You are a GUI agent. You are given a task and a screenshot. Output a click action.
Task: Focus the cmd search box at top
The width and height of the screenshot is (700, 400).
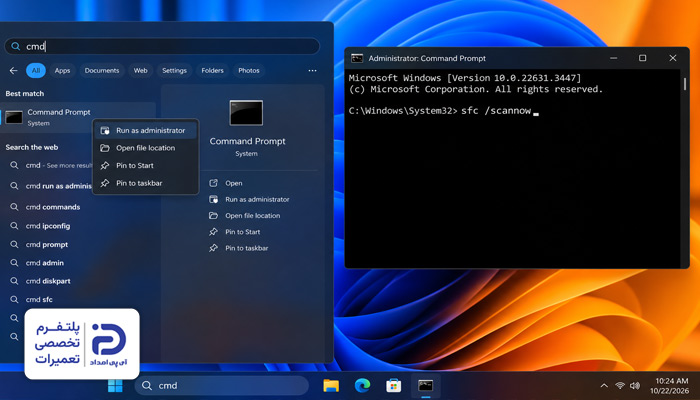[162, 46]
